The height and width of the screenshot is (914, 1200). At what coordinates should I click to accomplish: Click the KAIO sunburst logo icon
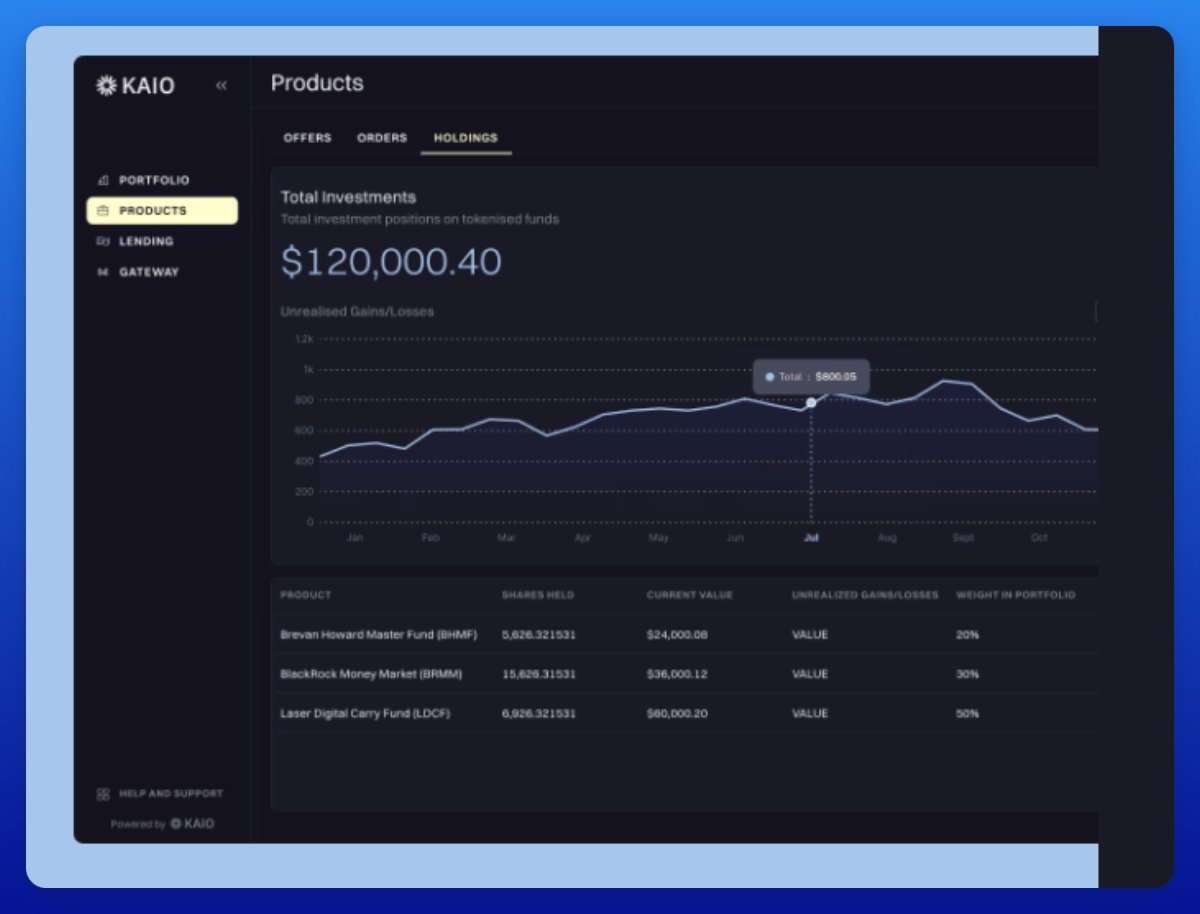click(x=106, y=86)
